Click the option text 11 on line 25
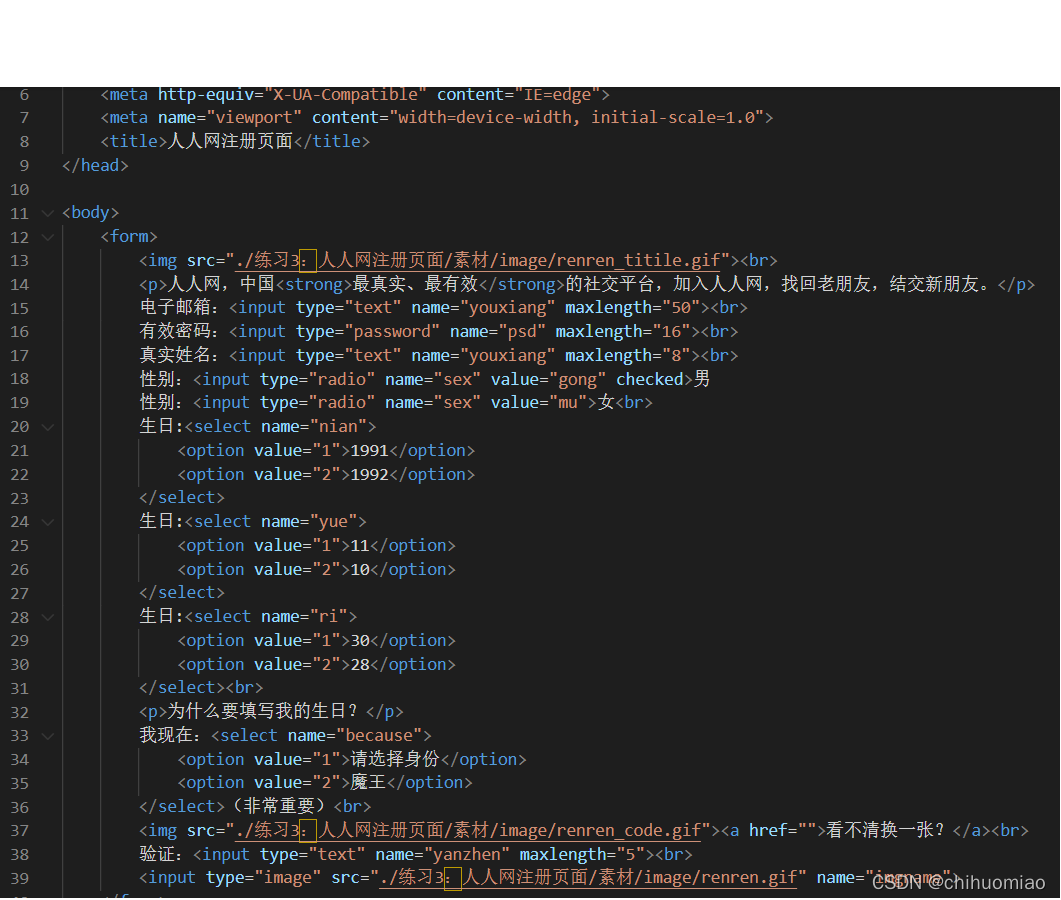Viewport: 1061px width, 900px height. (360, 545)
